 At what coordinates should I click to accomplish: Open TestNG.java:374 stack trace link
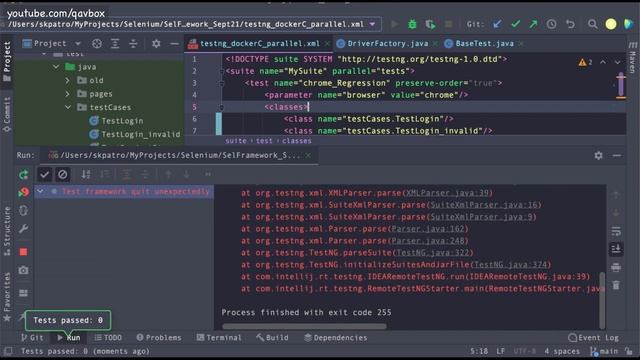(x=511, y=264)
